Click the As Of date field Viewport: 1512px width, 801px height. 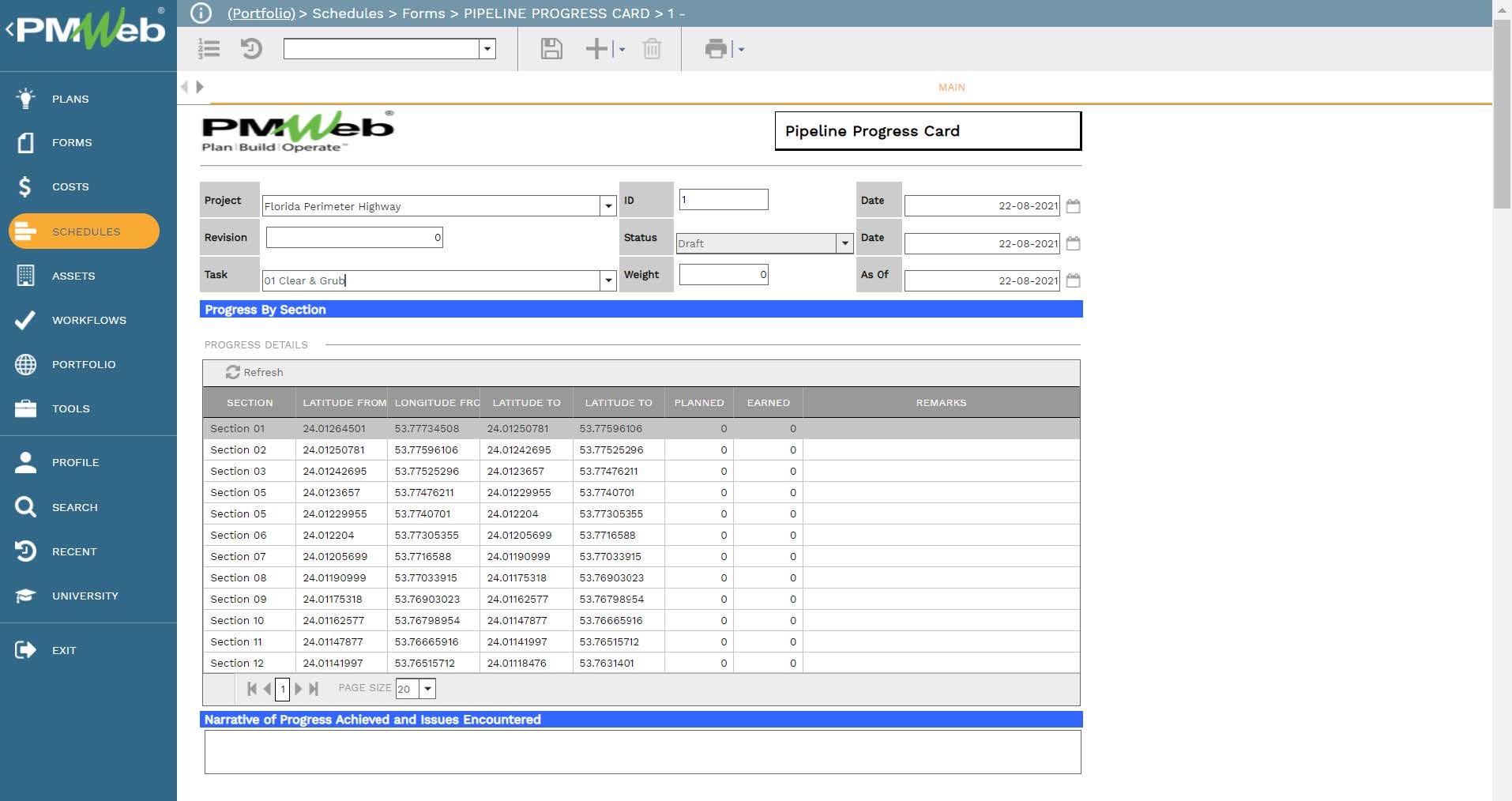tap(982, 280)
